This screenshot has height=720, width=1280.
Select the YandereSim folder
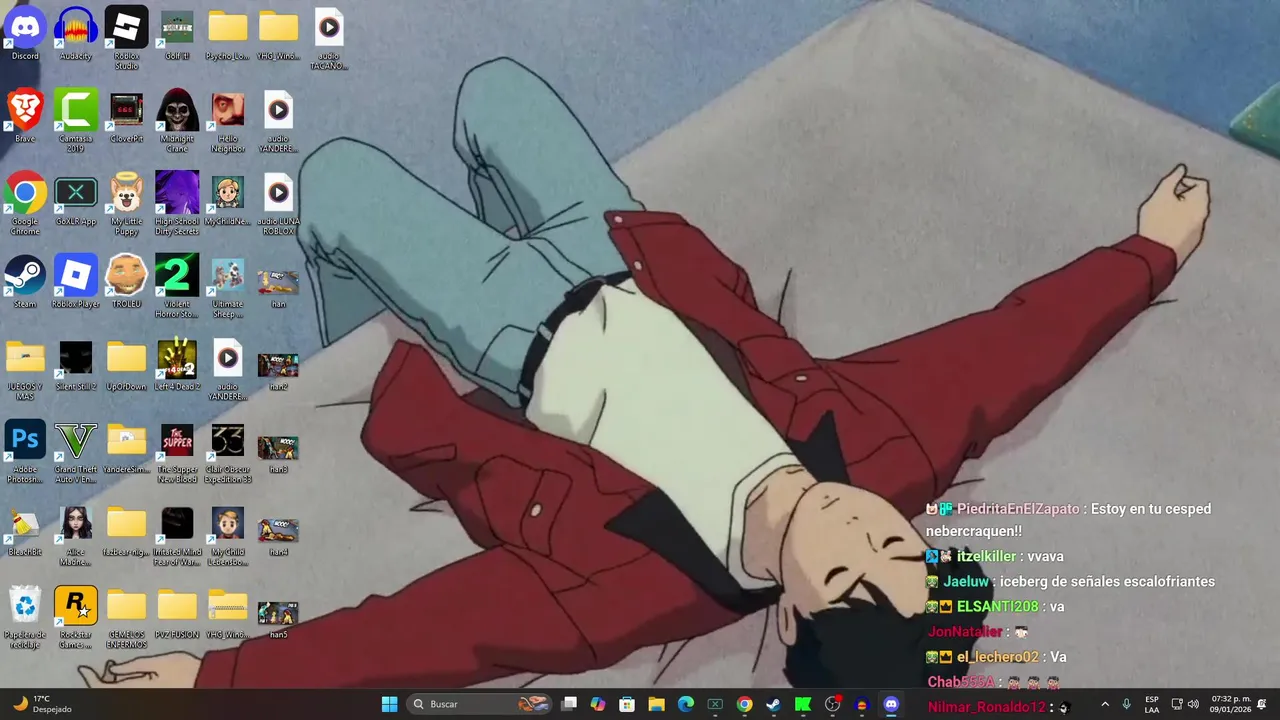pos(126,446)
